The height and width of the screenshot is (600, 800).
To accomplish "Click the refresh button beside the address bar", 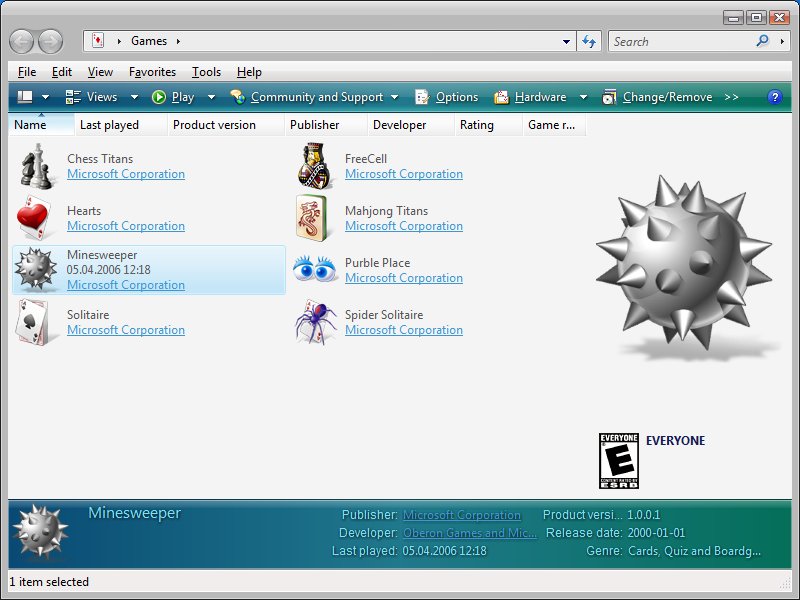I will pos(589,41).
